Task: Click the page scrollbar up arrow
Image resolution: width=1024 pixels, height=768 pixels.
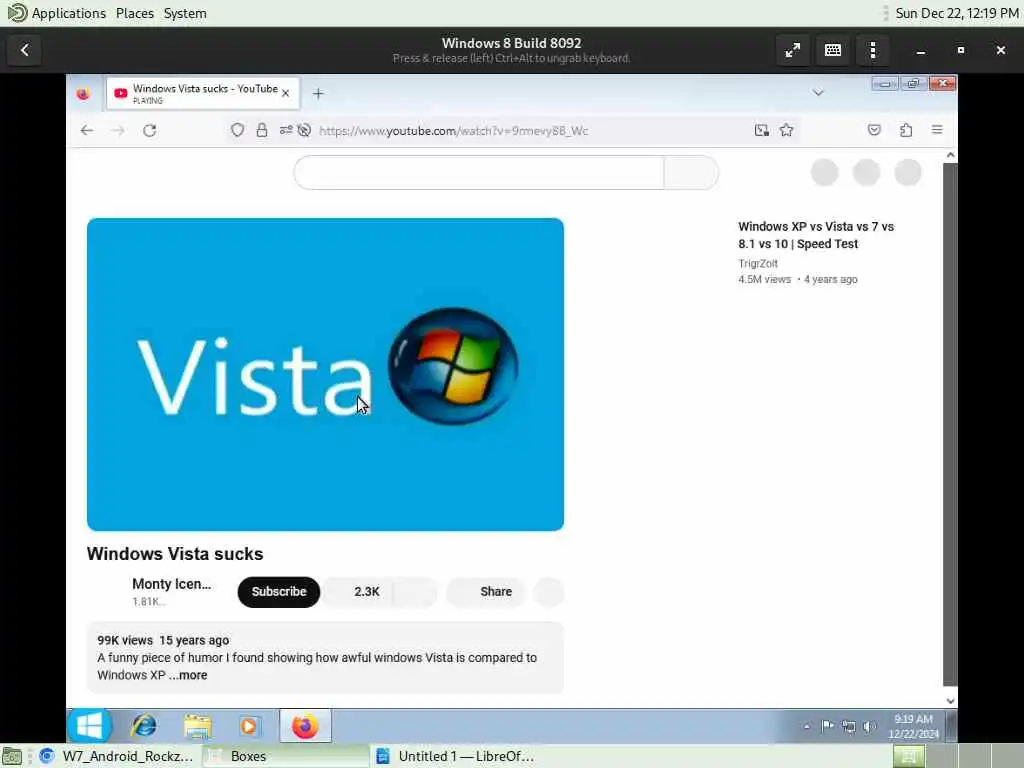Action: [950, 155]
